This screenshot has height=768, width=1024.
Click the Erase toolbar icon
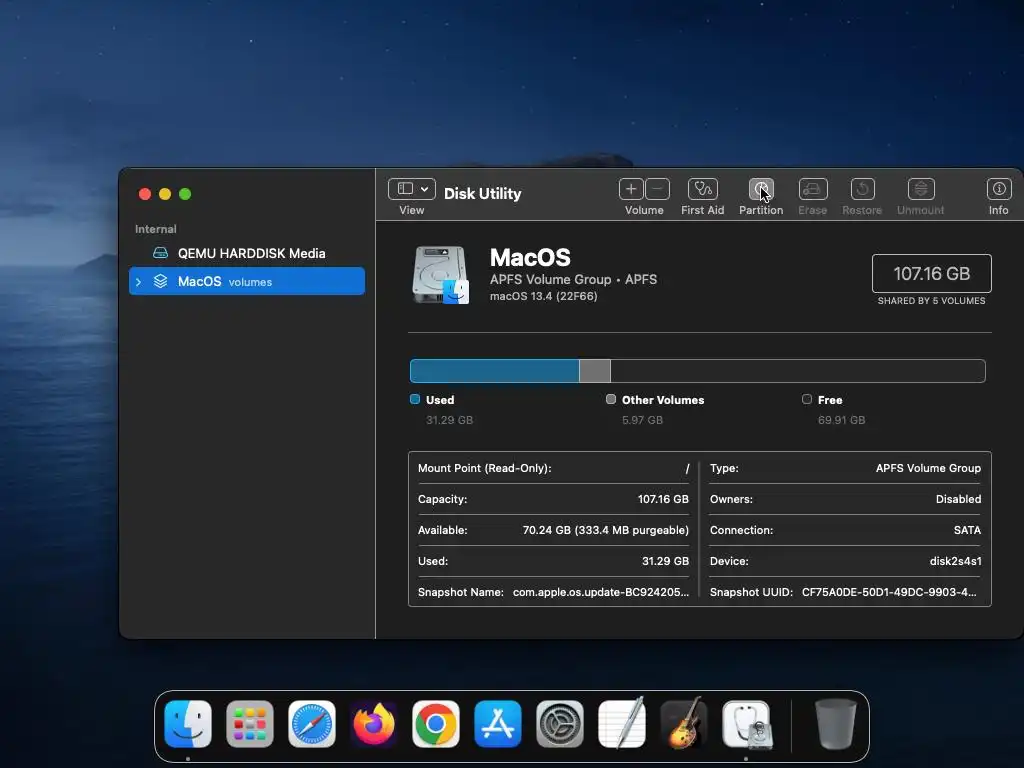tap(812, 189)
